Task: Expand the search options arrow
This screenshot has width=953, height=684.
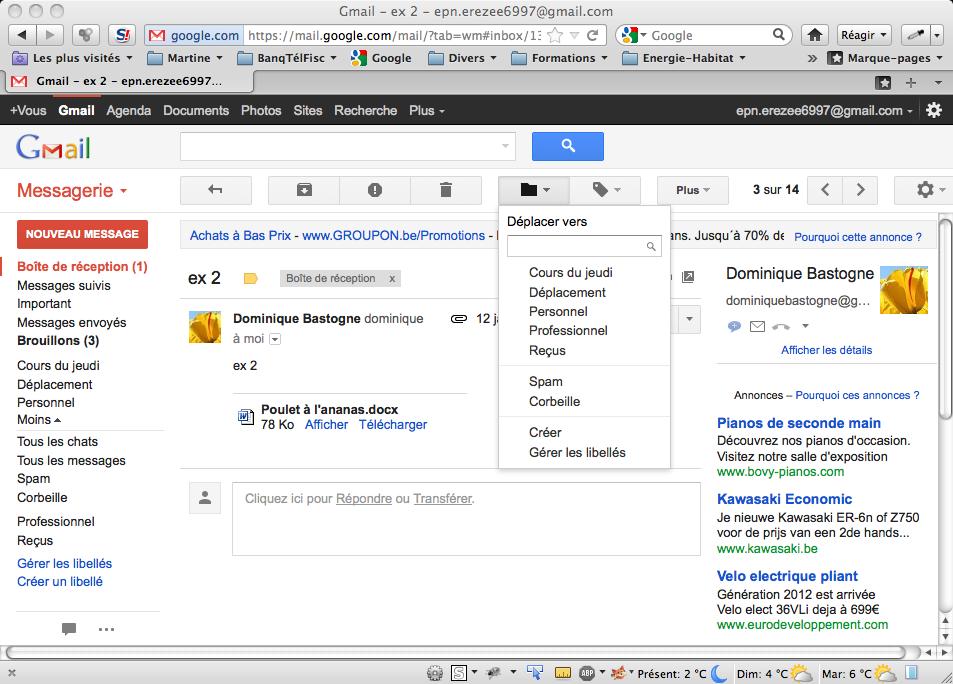Action: pyautogui.click(x=505, y=146)
